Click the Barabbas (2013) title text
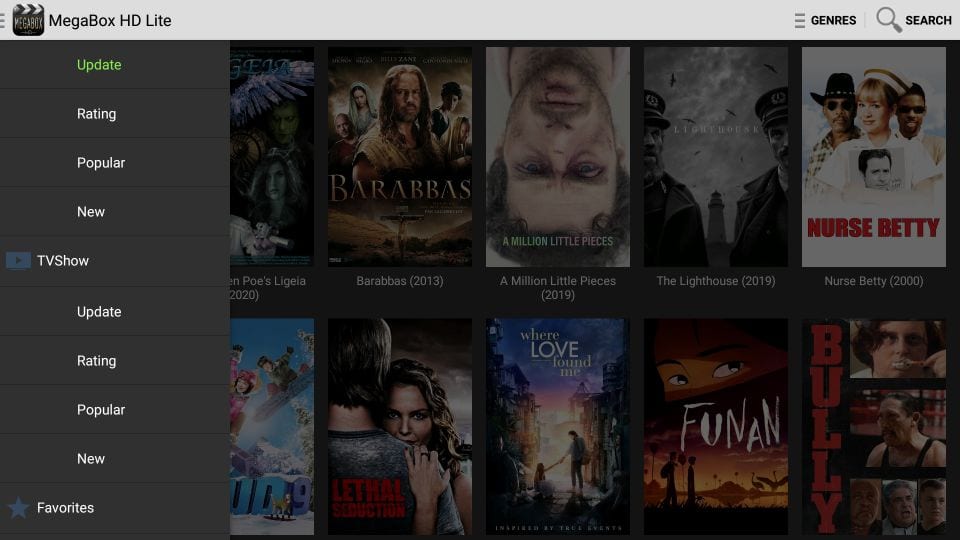Image resolution: width=960 pixels, height=540 pixels. (x=400, y=281)
